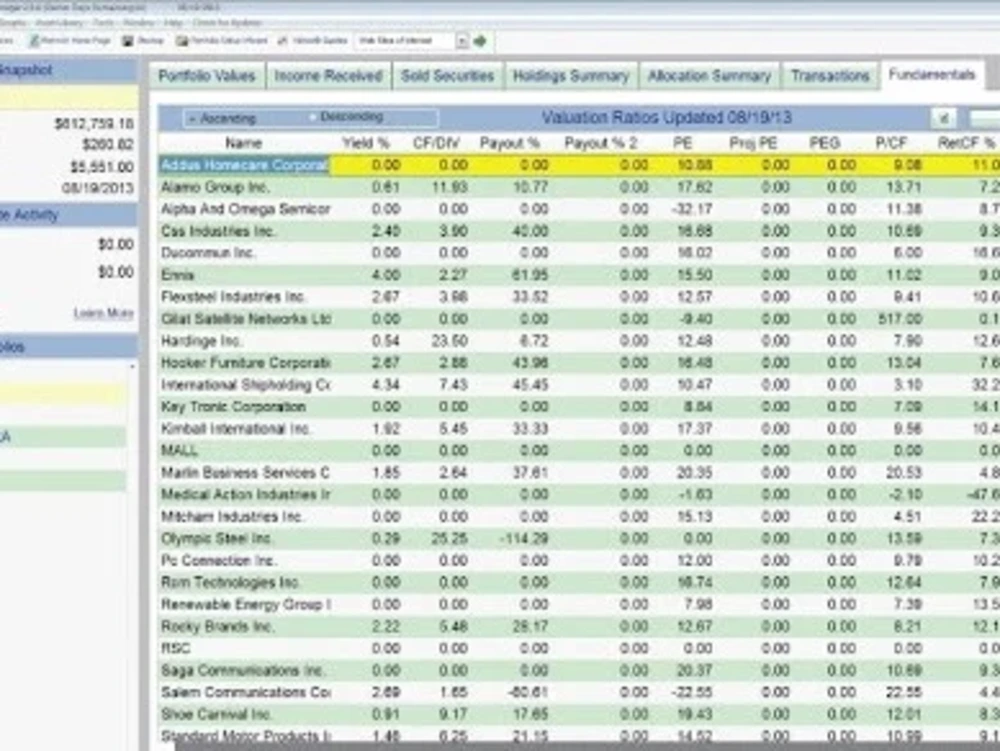Click the $5,551.00 snapshot value
1000x751 pixels.
[102, 167]
